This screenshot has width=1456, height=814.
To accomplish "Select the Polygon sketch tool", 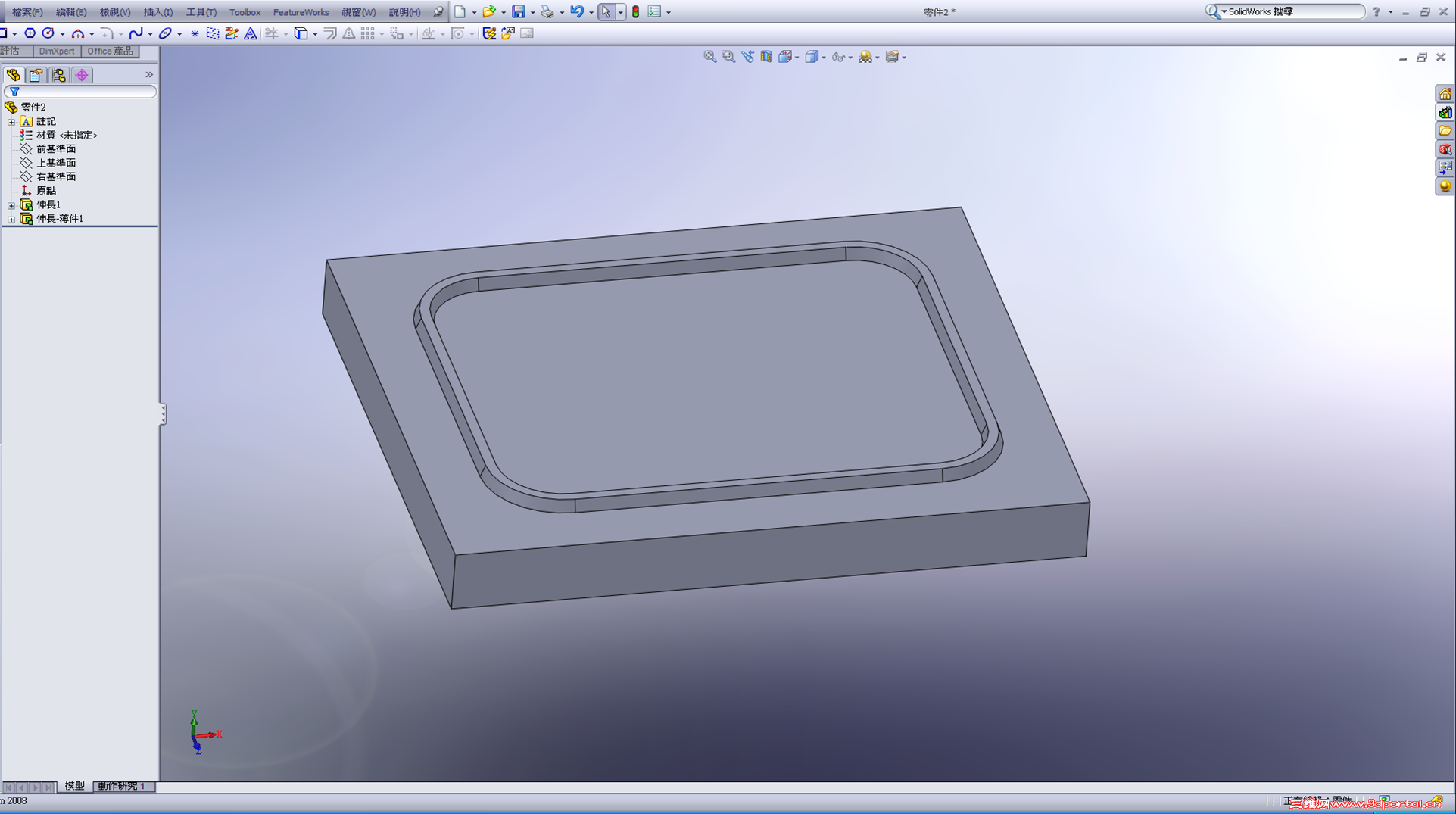I will pyautogui.click(x=30, y=33).
